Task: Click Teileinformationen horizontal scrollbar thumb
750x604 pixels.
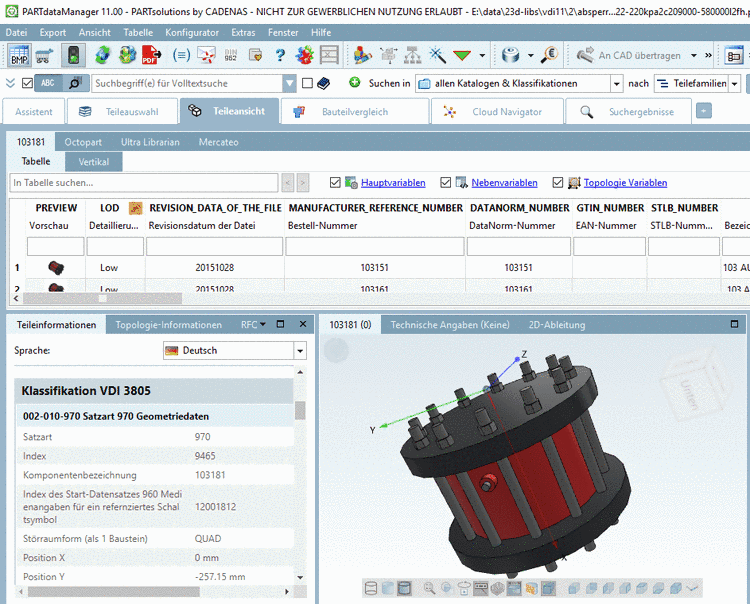Action: (x=113, y=592)
